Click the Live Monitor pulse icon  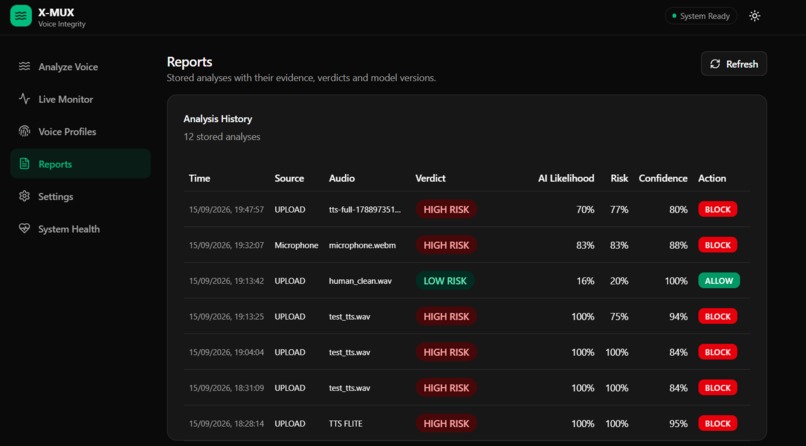(x=24, y=99)
